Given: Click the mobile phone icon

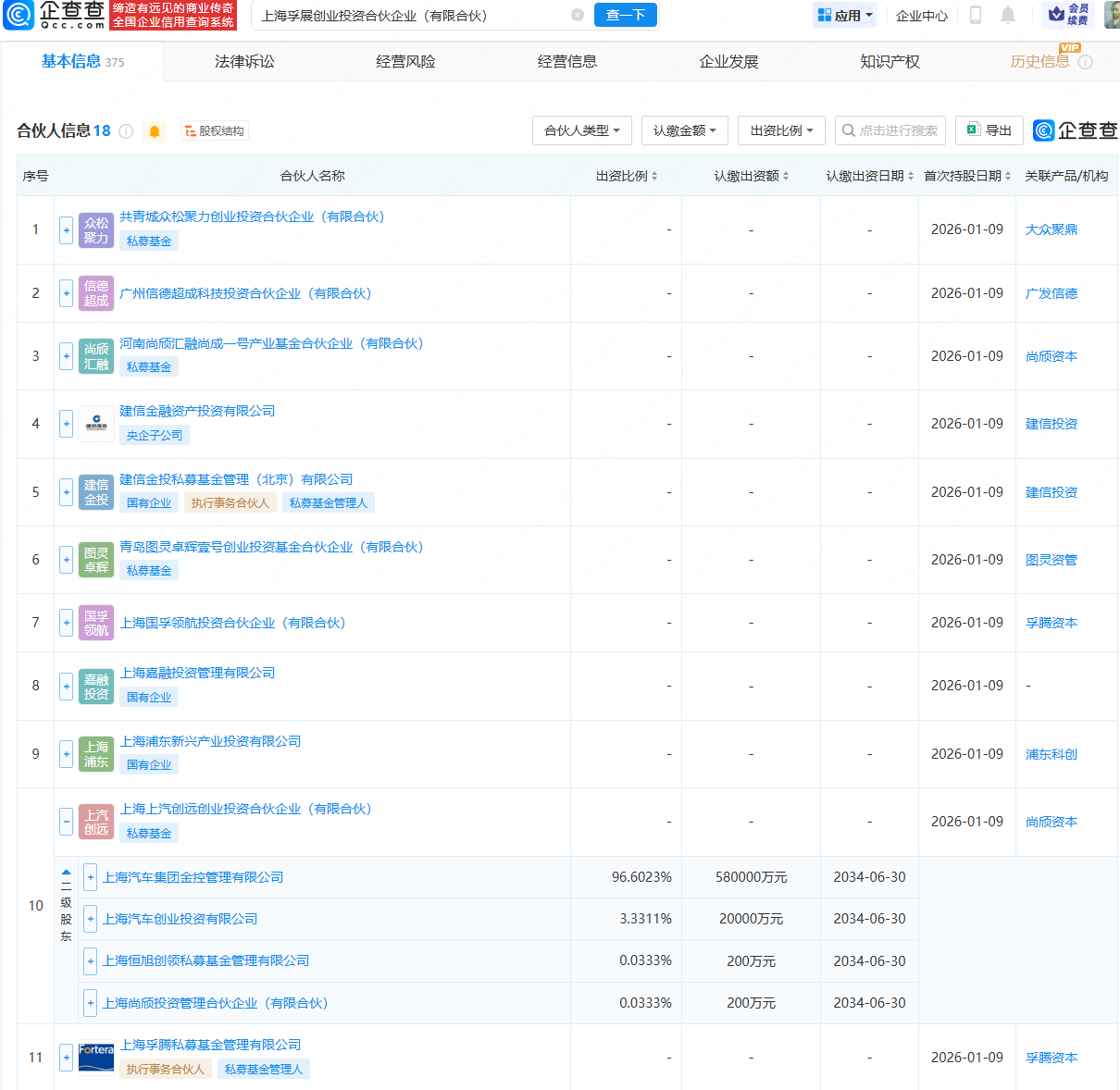Looking at the screenshot, I should pos(975,15).
